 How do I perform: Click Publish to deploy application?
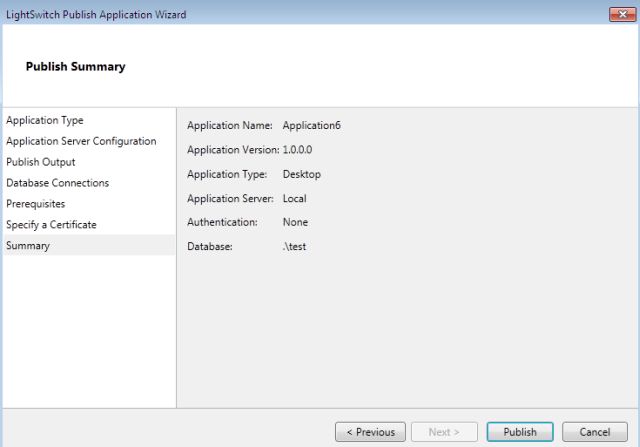pyautogui.click(x=520, y=432)
